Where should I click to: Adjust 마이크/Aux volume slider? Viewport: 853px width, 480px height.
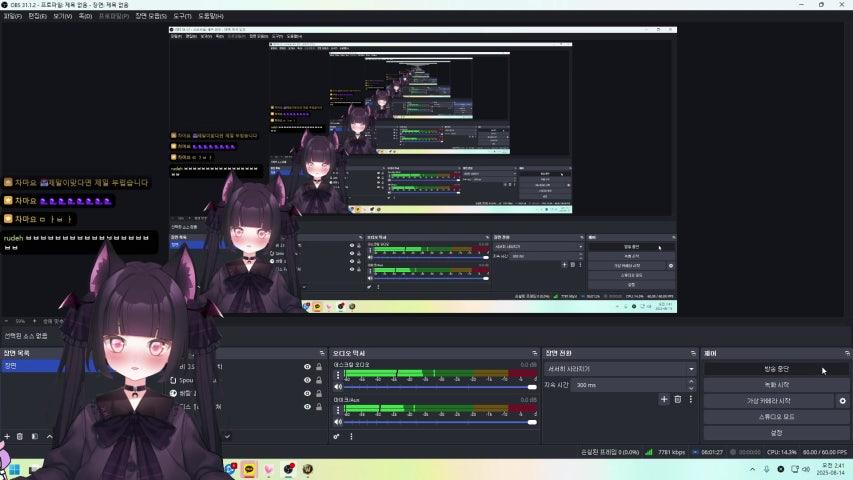pyautogui.click(x=440, y=422)
